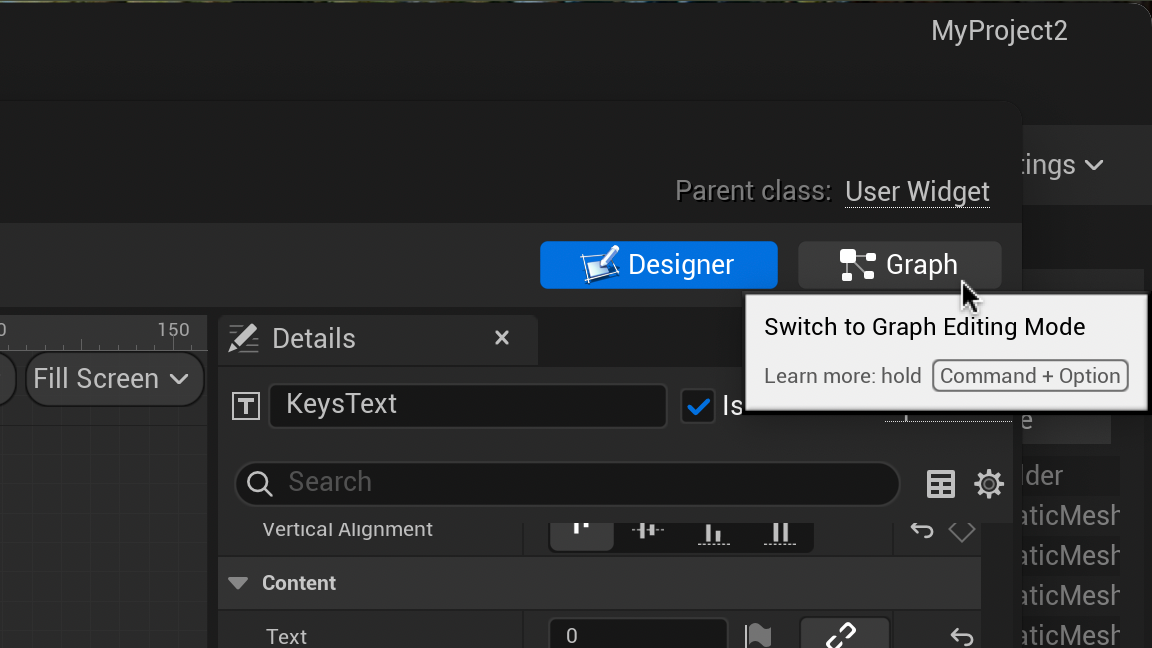Set vertical alignment to bottom
This screenshot has width=1152, height=648.
[713, 531]
